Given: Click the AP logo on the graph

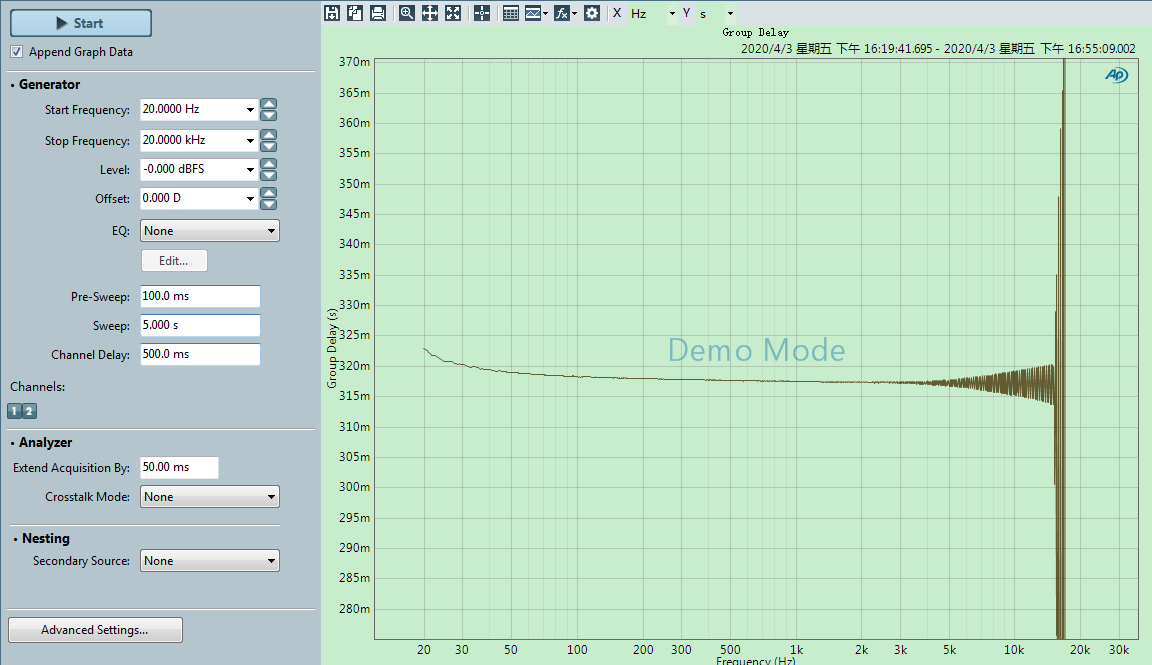Looking at the screenshot, I should coord(1117,75).
